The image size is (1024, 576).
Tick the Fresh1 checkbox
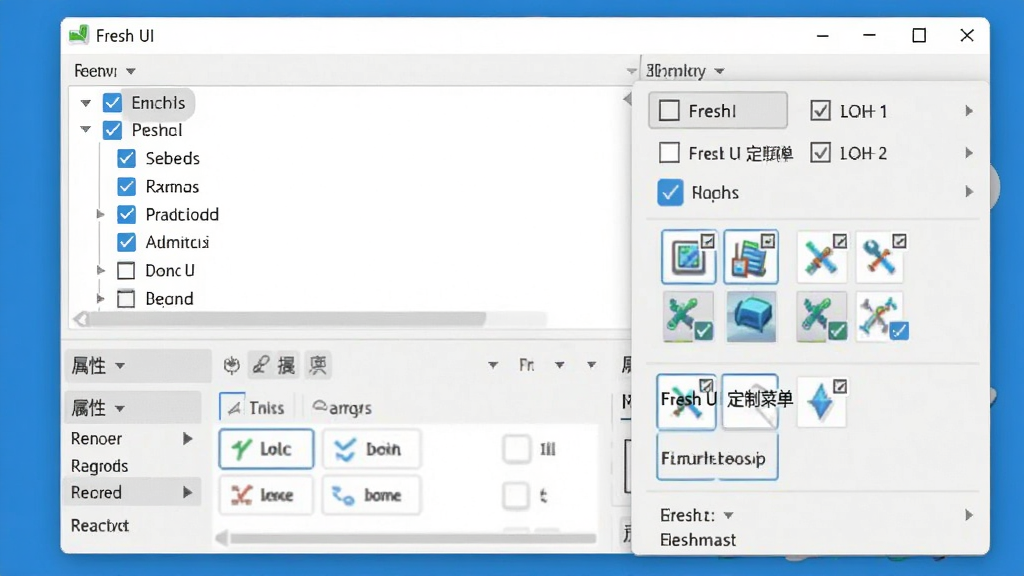click(x=669, y=110)
